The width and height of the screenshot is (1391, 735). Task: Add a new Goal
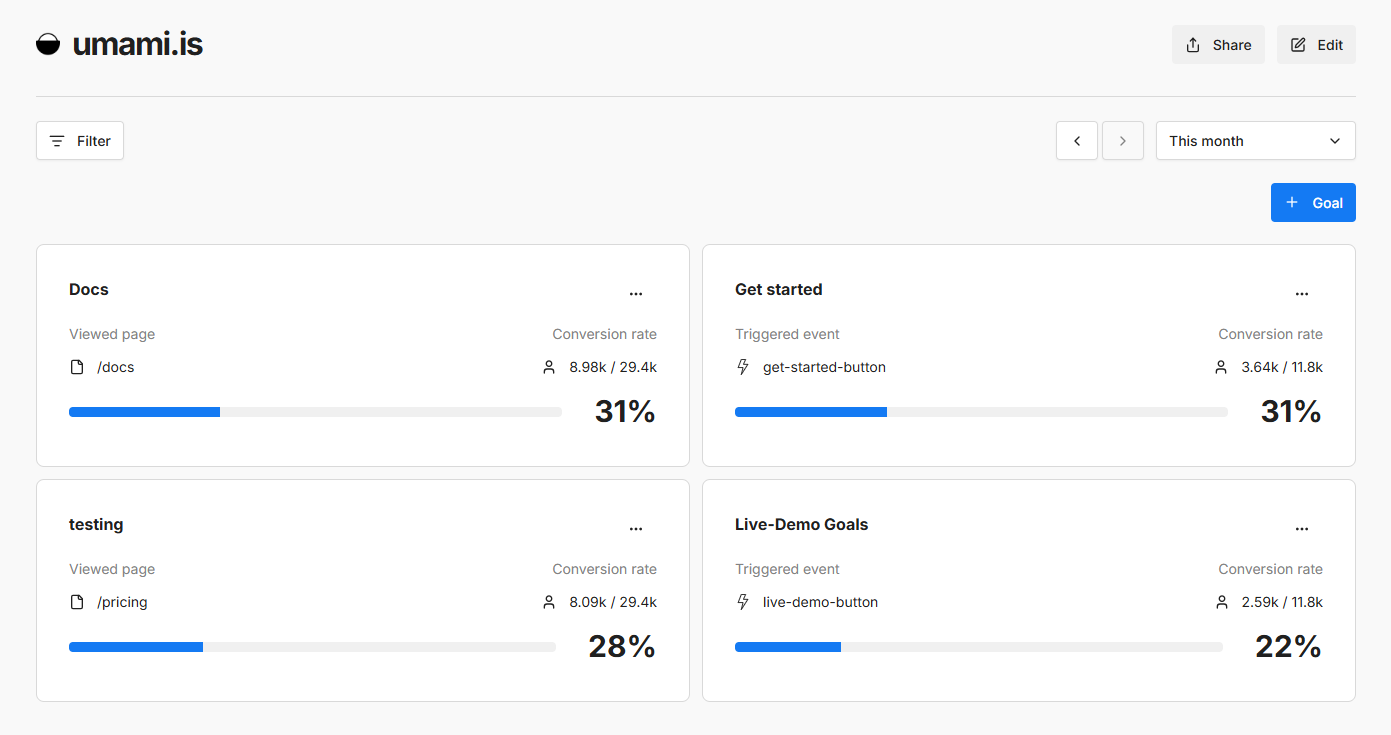[x=1313, y=203]
